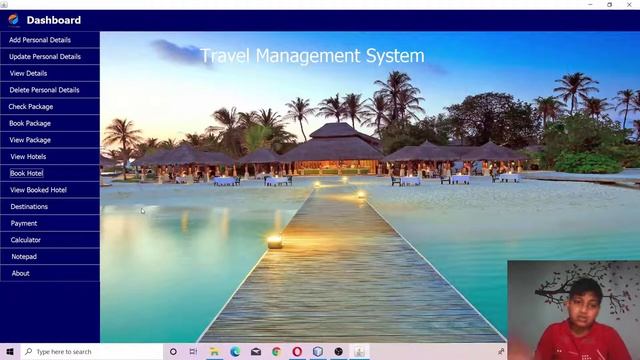Open Cortana circle icon on taskbar
Screen dimensions: 640x360
(173, 351)
